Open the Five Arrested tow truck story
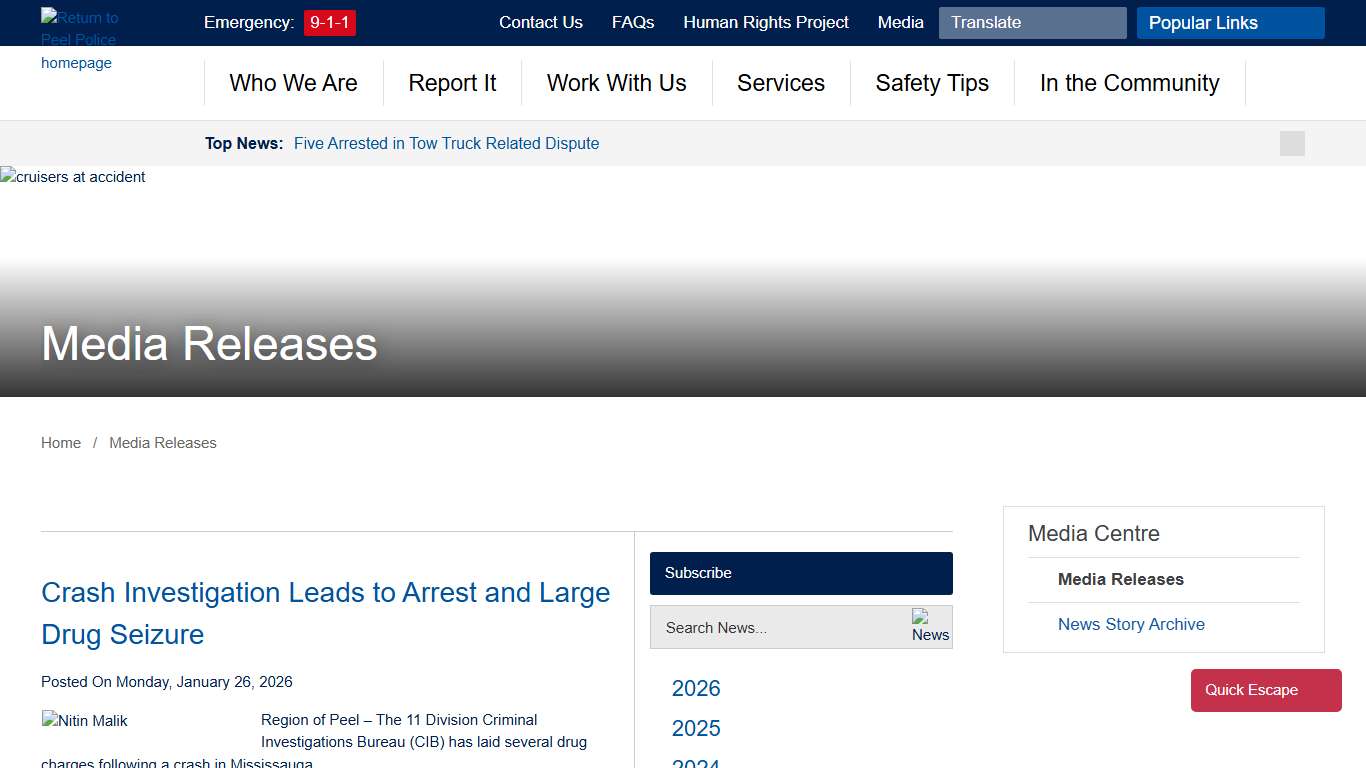 (x=446, y=143)
